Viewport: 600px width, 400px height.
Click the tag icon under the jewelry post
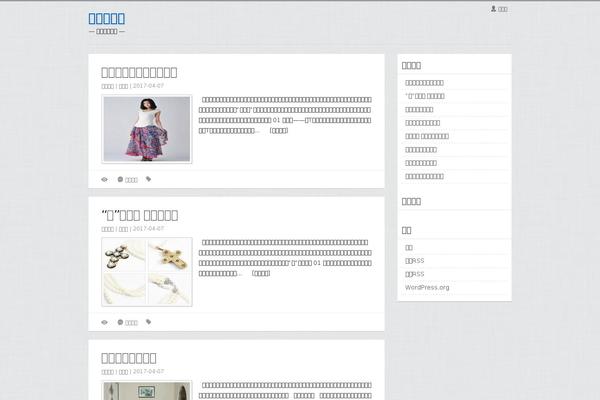click(x=148, y=322)
